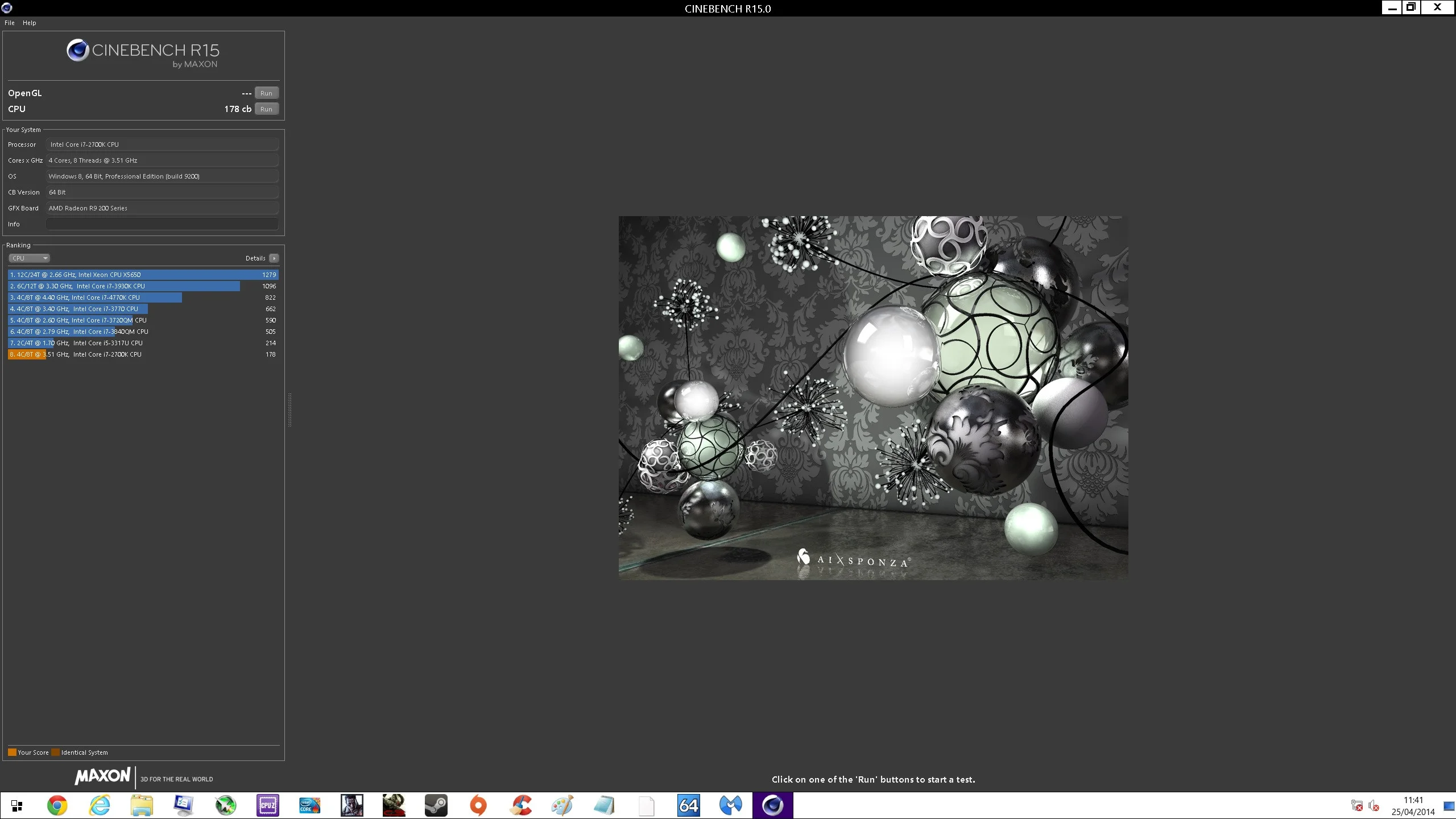Open Intel Core temperature tool on taskbar
Viewport: 1456px width, 819px height.
pos(310,806)
